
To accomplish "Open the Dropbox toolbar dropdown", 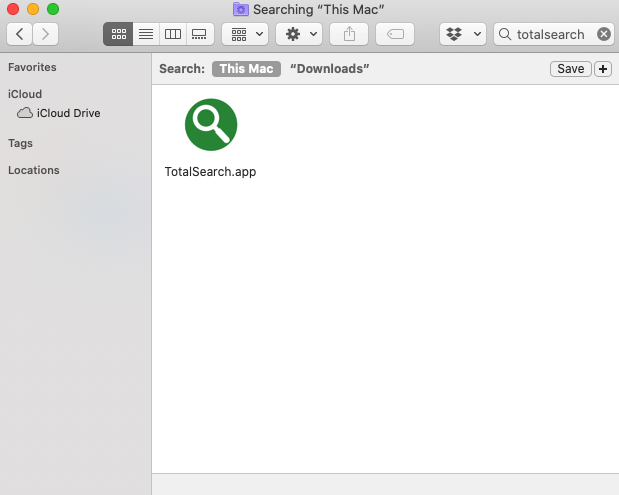I will 463,34.
